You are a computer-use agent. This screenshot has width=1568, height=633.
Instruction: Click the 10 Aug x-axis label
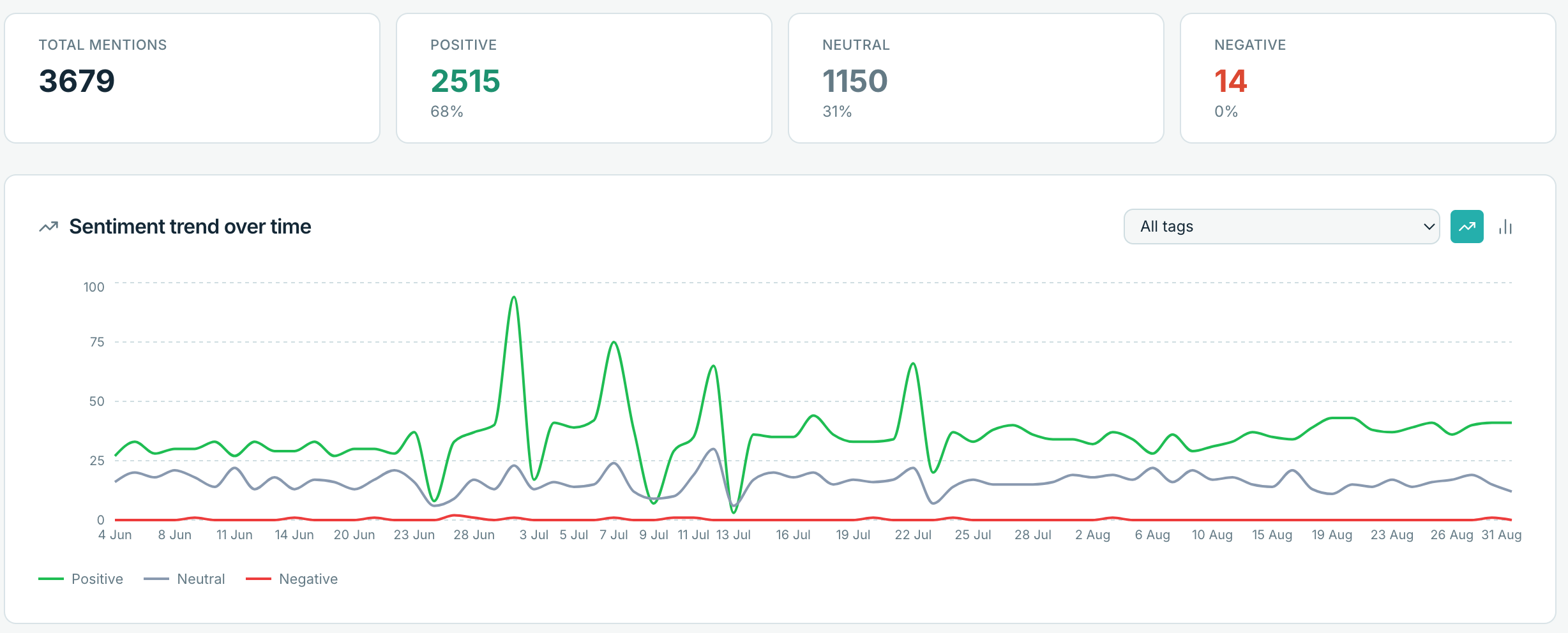pos(1212,535)
